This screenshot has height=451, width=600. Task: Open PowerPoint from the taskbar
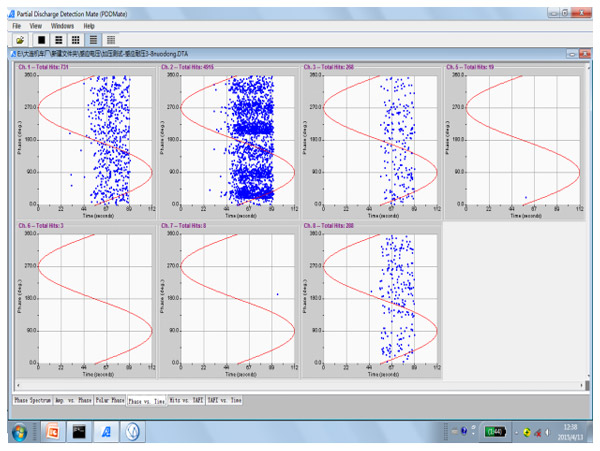52,432
